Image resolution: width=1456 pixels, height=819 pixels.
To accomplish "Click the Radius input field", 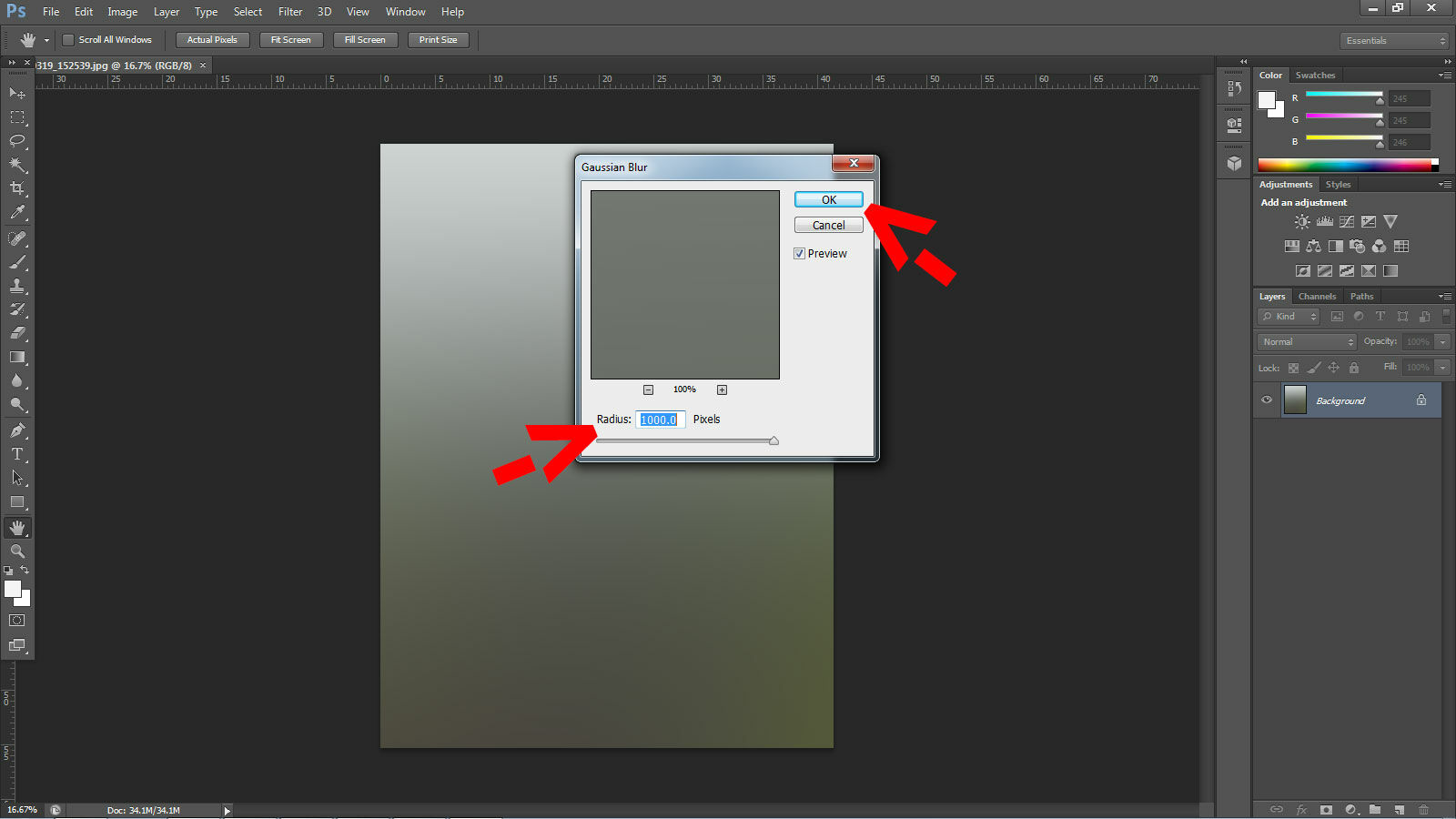I will coord(659,420).
